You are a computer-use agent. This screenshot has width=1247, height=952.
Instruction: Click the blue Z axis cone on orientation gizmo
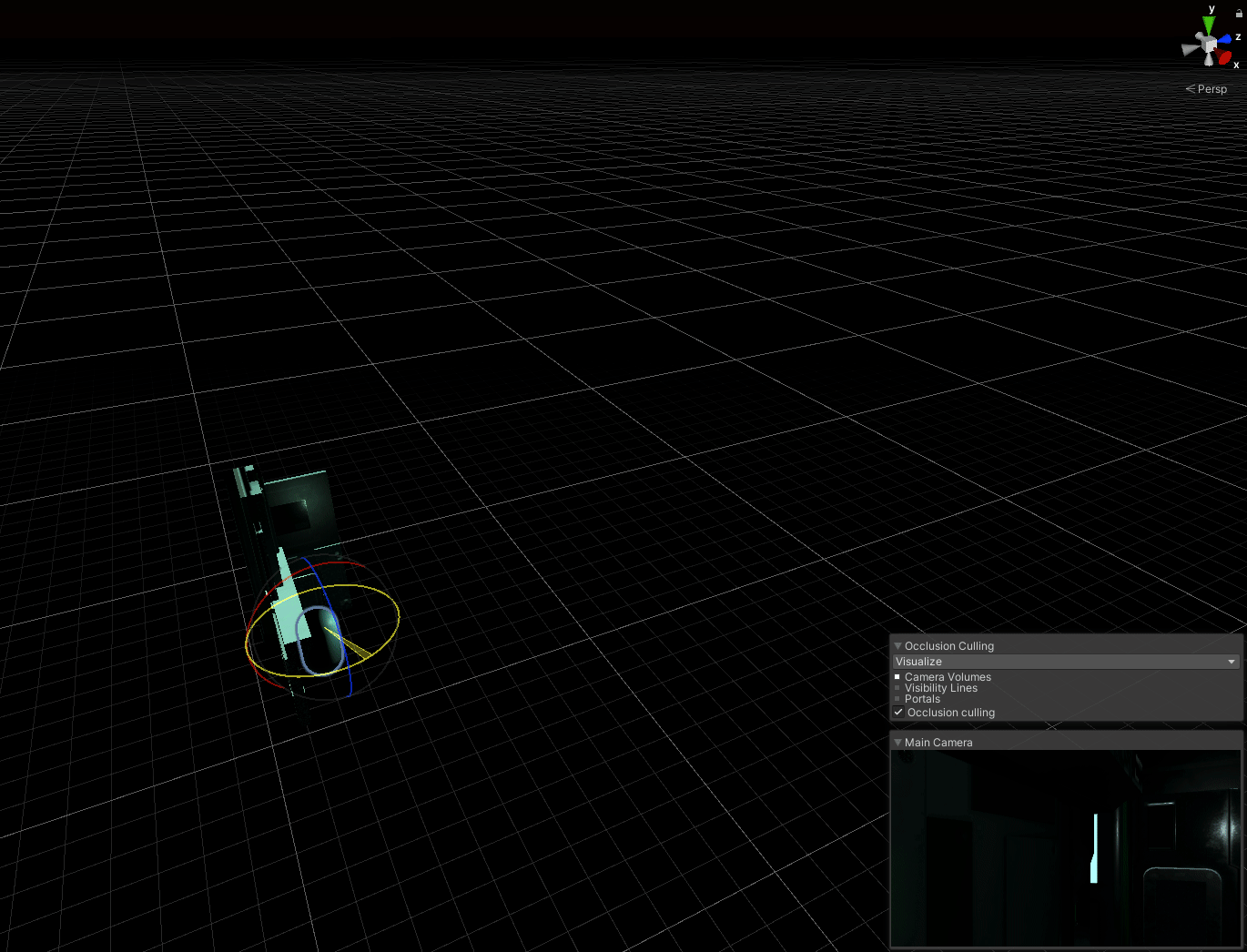click(1225, 39)
